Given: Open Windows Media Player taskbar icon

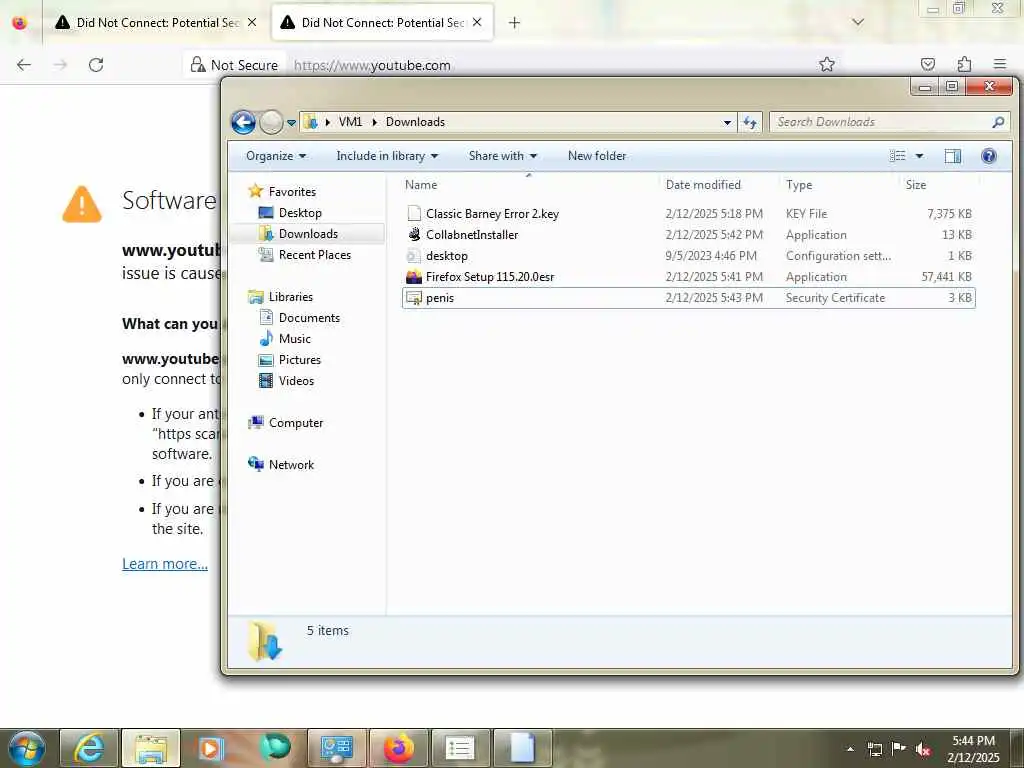Looking at the screenshot, I should pyautogui.click(x=211, y=748).
